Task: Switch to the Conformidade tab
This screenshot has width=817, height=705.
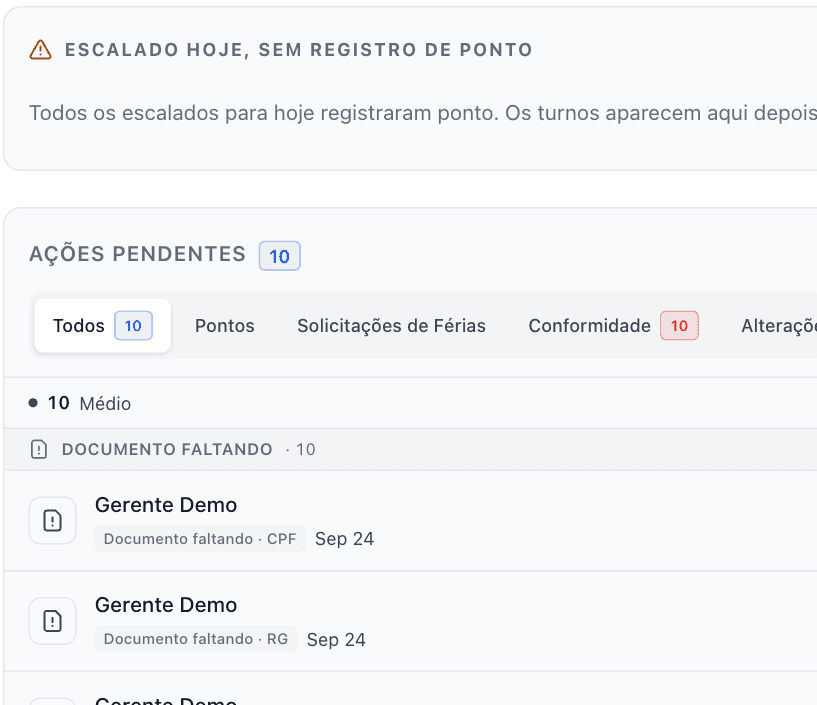Action: (613, 326)
